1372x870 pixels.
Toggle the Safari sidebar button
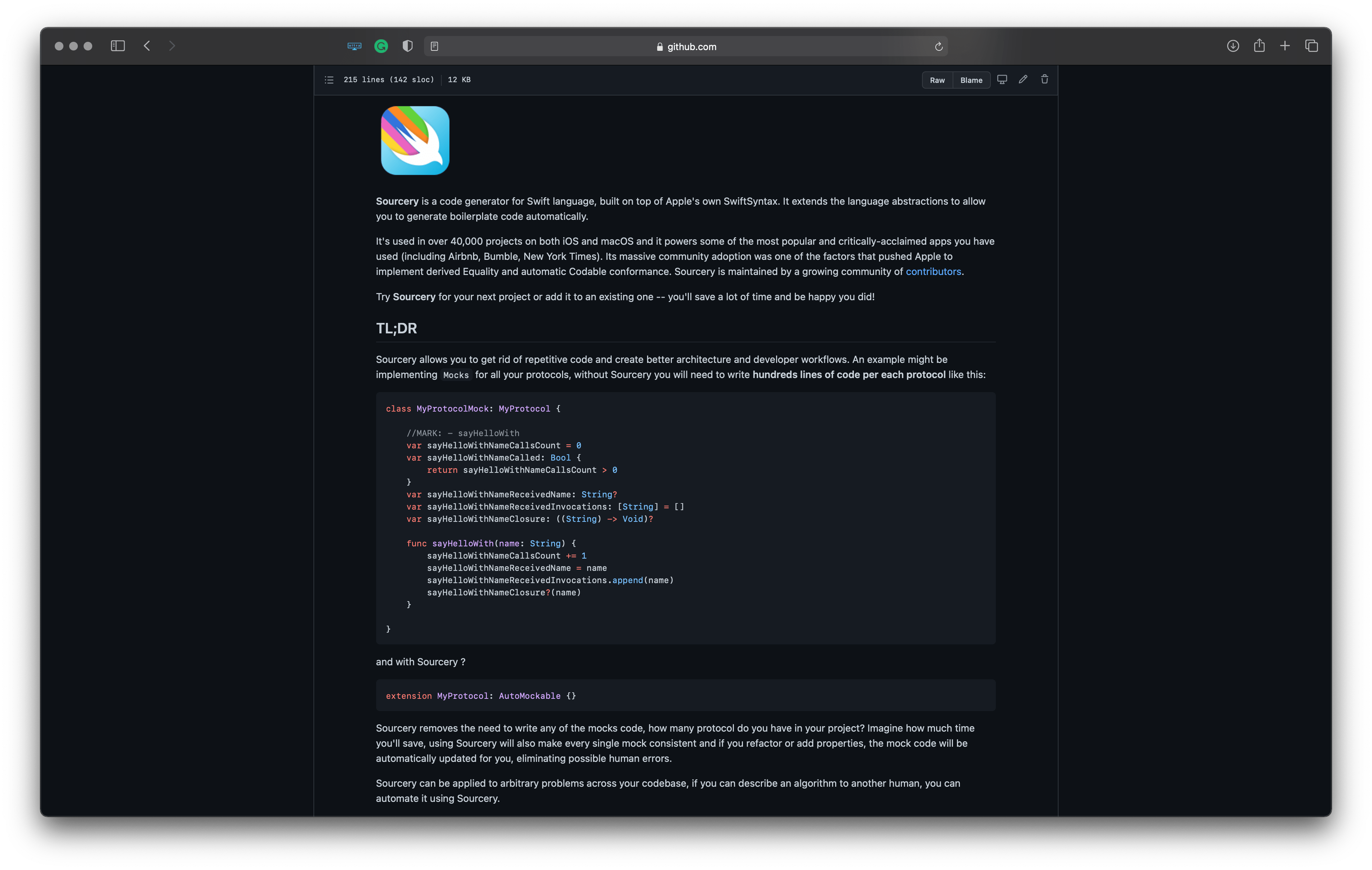tap(117, 46)
